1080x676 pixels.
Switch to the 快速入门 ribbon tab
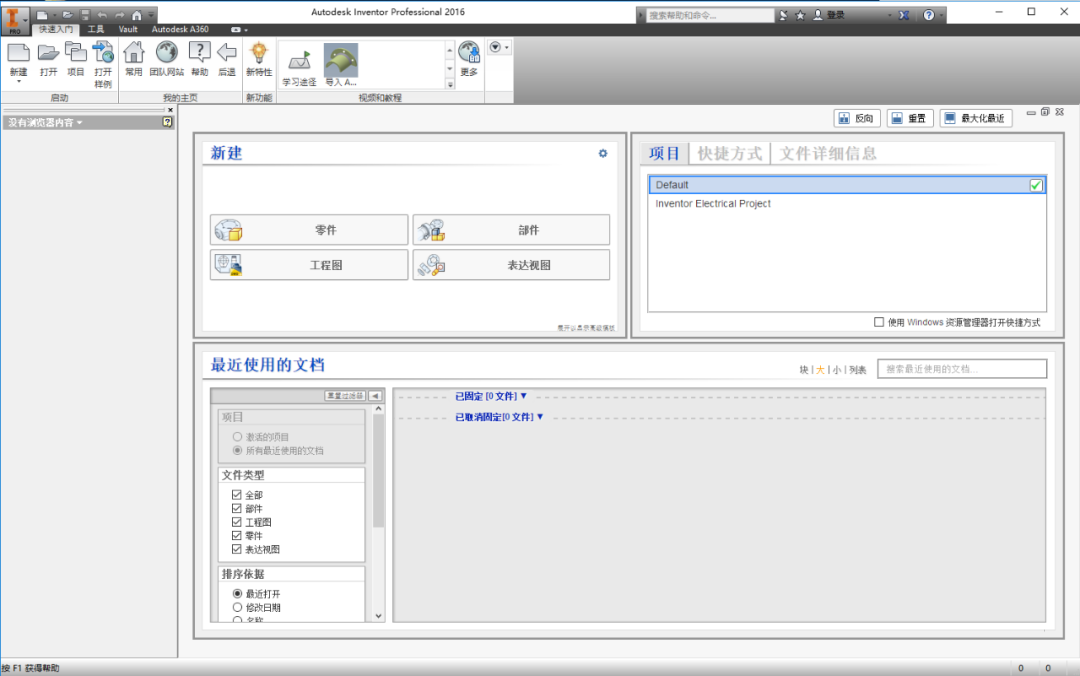pos(56,30)
